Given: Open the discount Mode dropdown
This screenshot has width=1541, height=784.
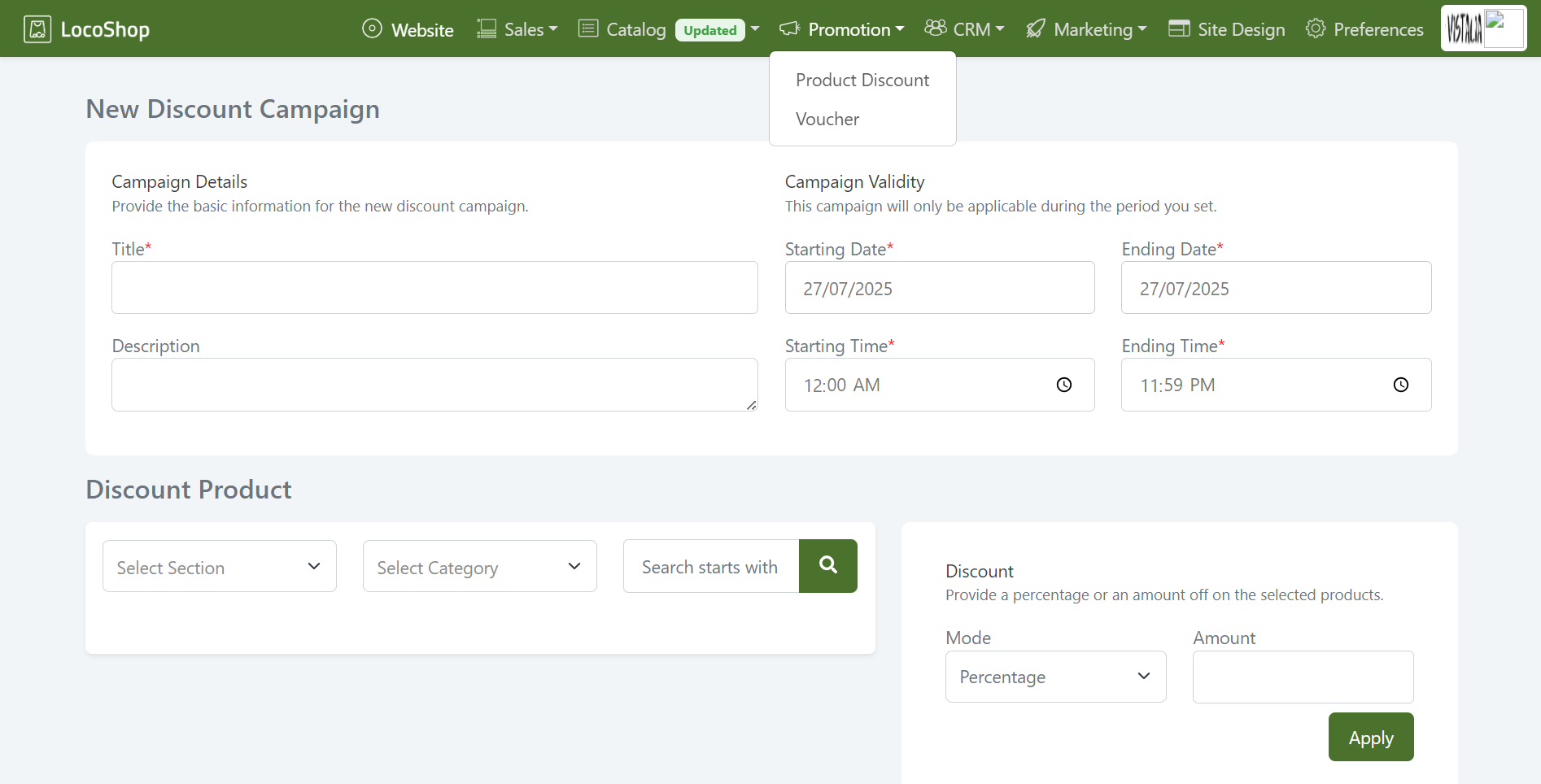Looking at the screenshot, I should point(1055,677).
